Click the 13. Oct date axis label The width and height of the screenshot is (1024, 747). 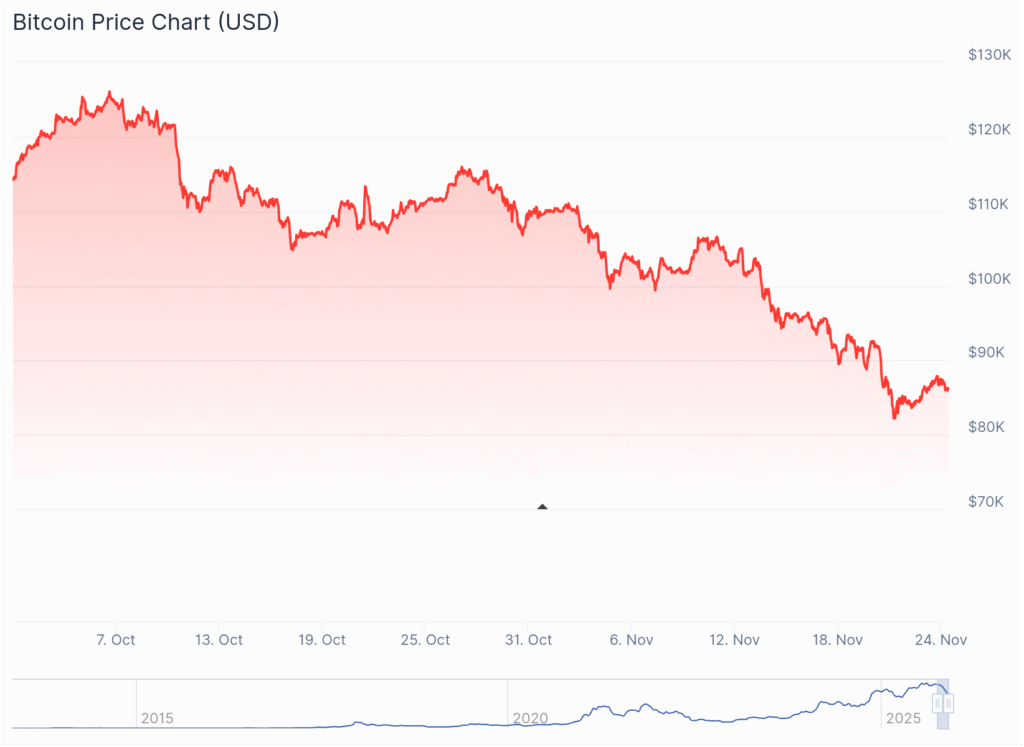pyautogui.click(x=218, y=640)
